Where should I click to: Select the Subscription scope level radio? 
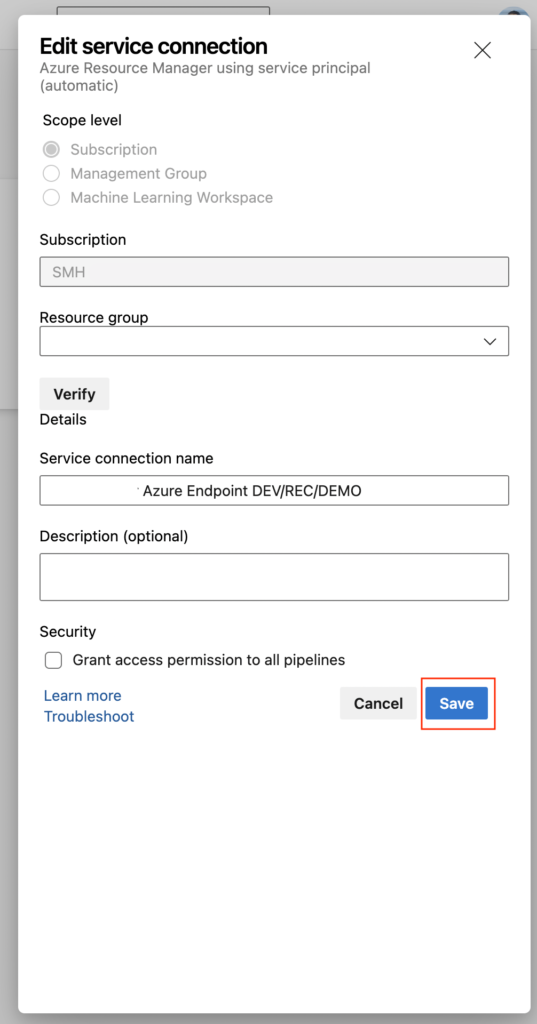51,150
